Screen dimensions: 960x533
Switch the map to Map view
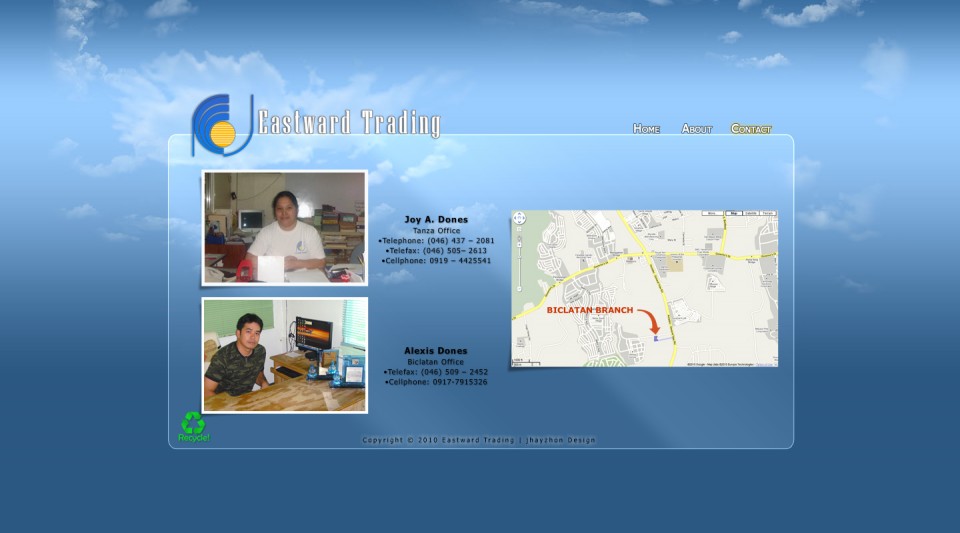(x=734, y=213)
